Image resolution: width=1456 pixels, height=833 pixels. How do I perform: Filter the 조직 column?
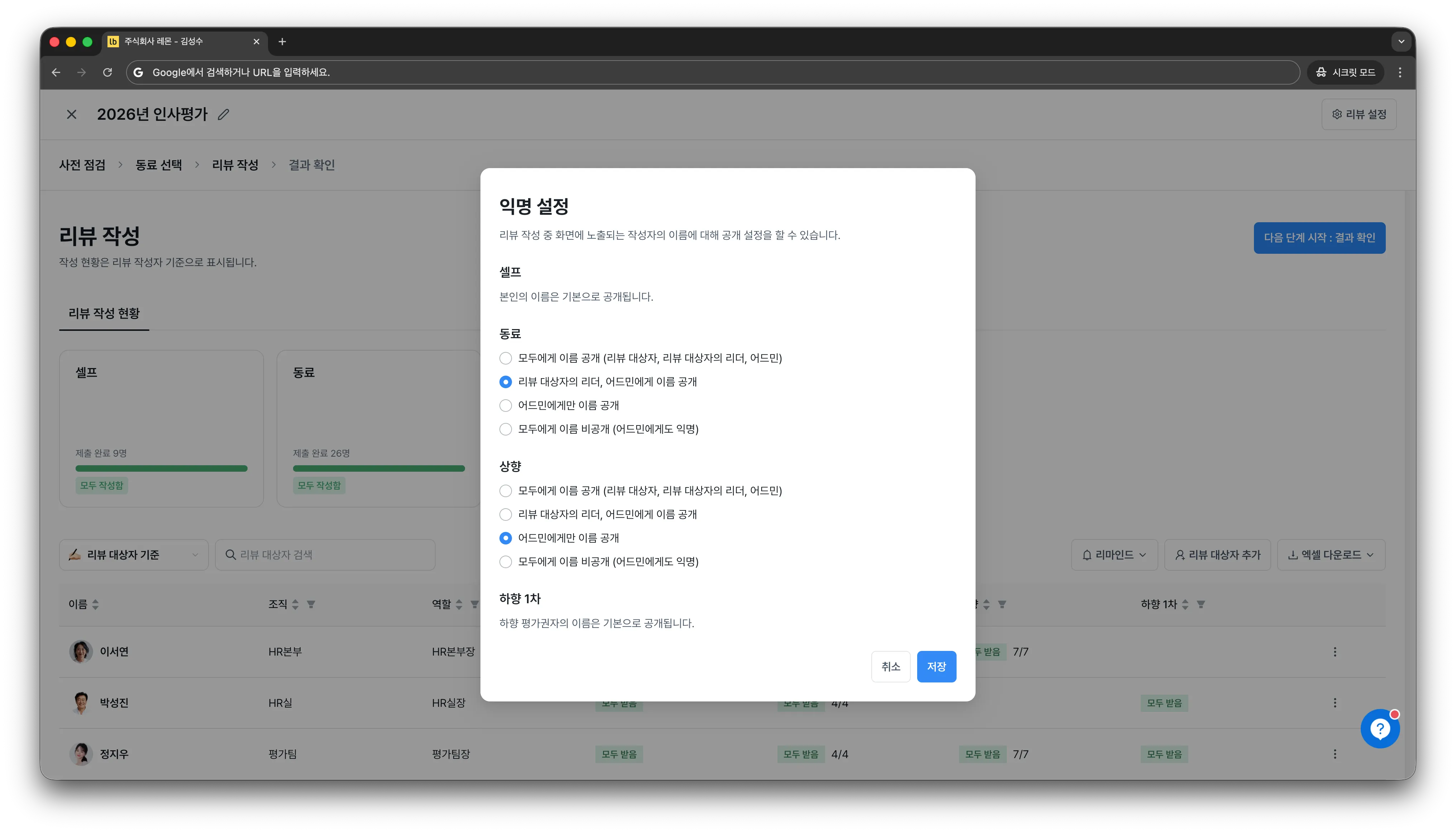[311, 604]
